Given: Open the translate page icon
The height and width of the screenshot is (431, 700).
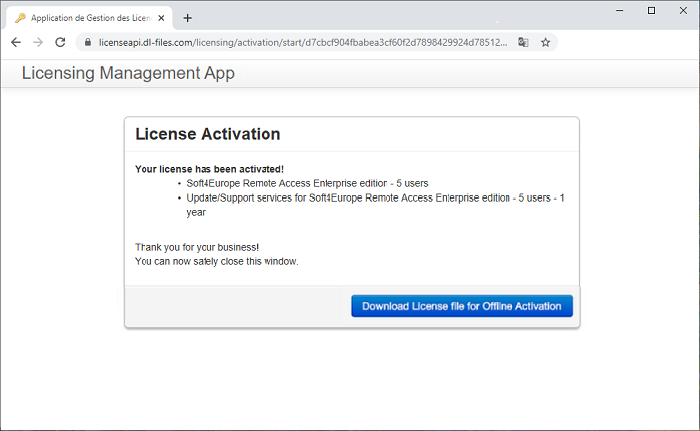Looking at the screenshot, I should 523,42.
